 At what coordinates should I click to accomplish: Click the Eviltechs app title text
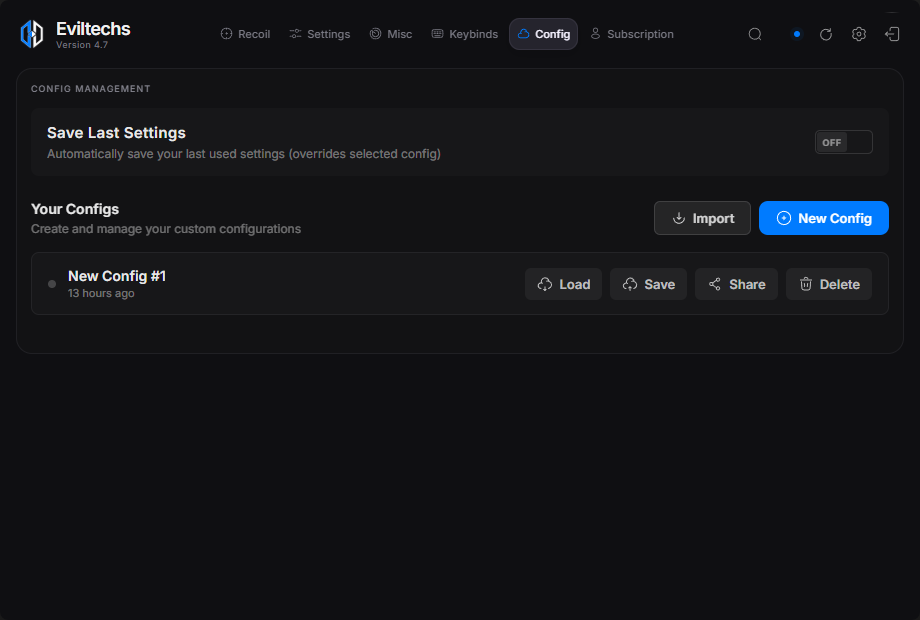93,29
